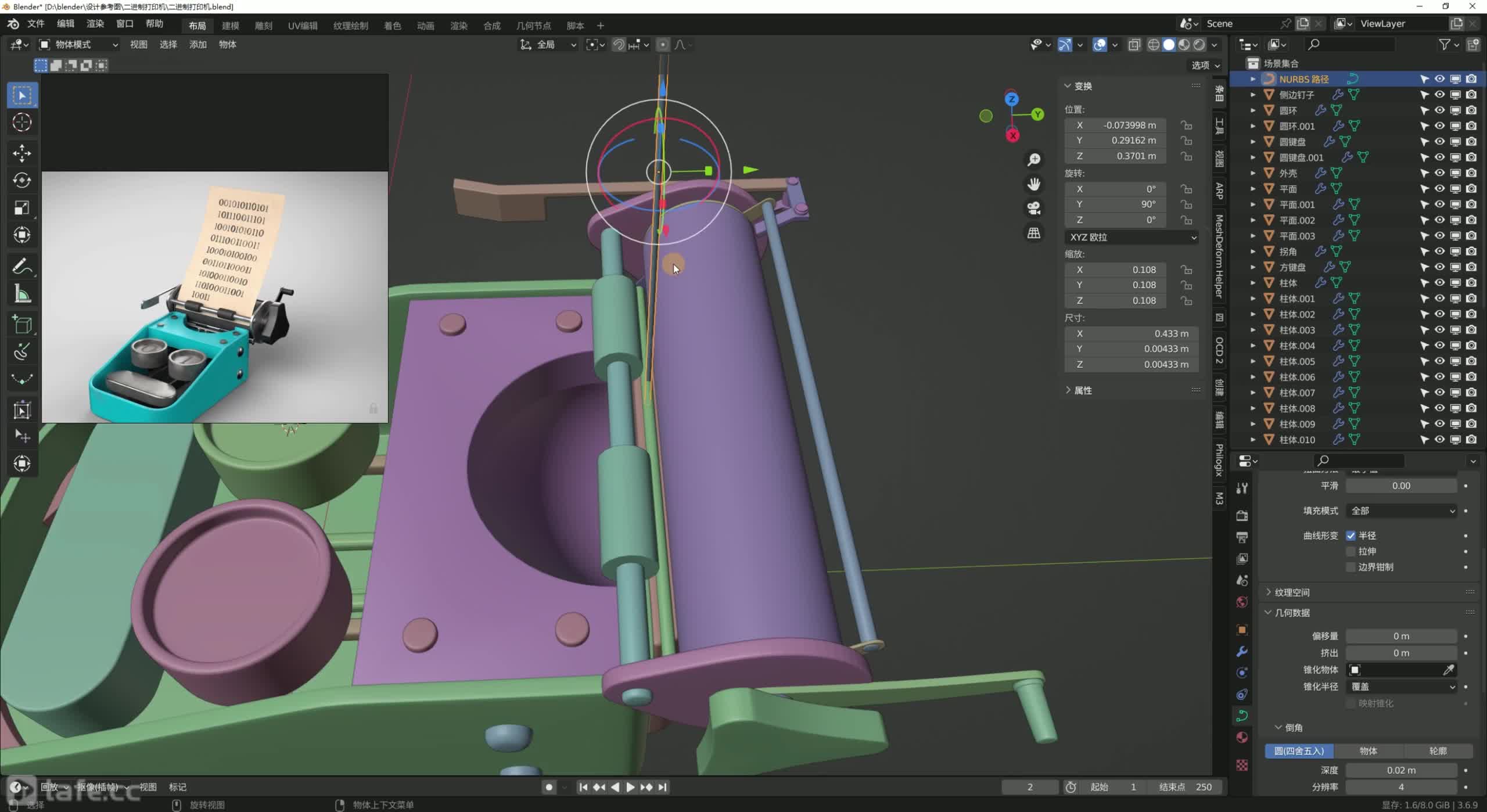Select the Scale tool

click(22, 207)
